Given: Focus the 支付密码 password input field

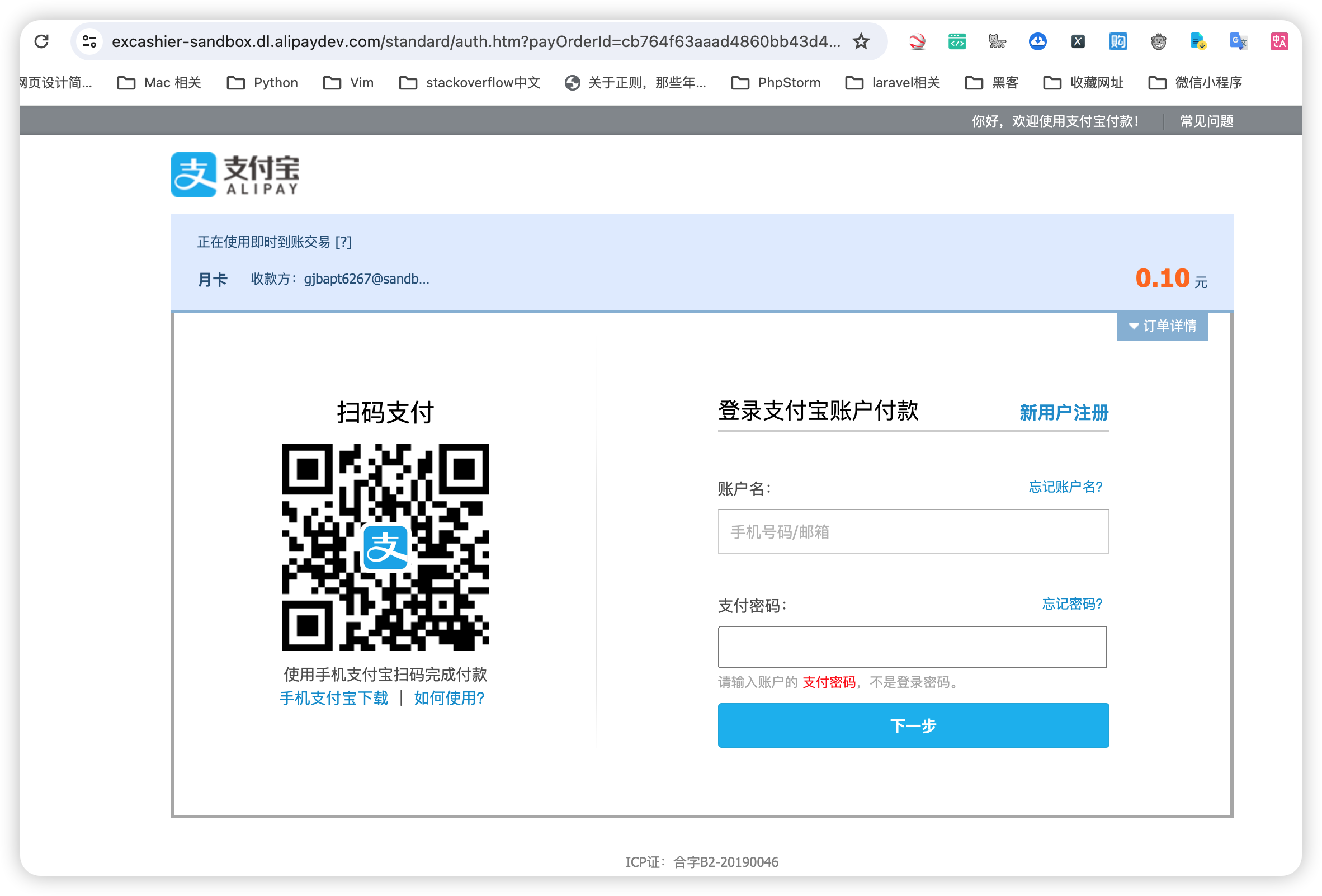Looking at the screenshot, I should 912,647.
